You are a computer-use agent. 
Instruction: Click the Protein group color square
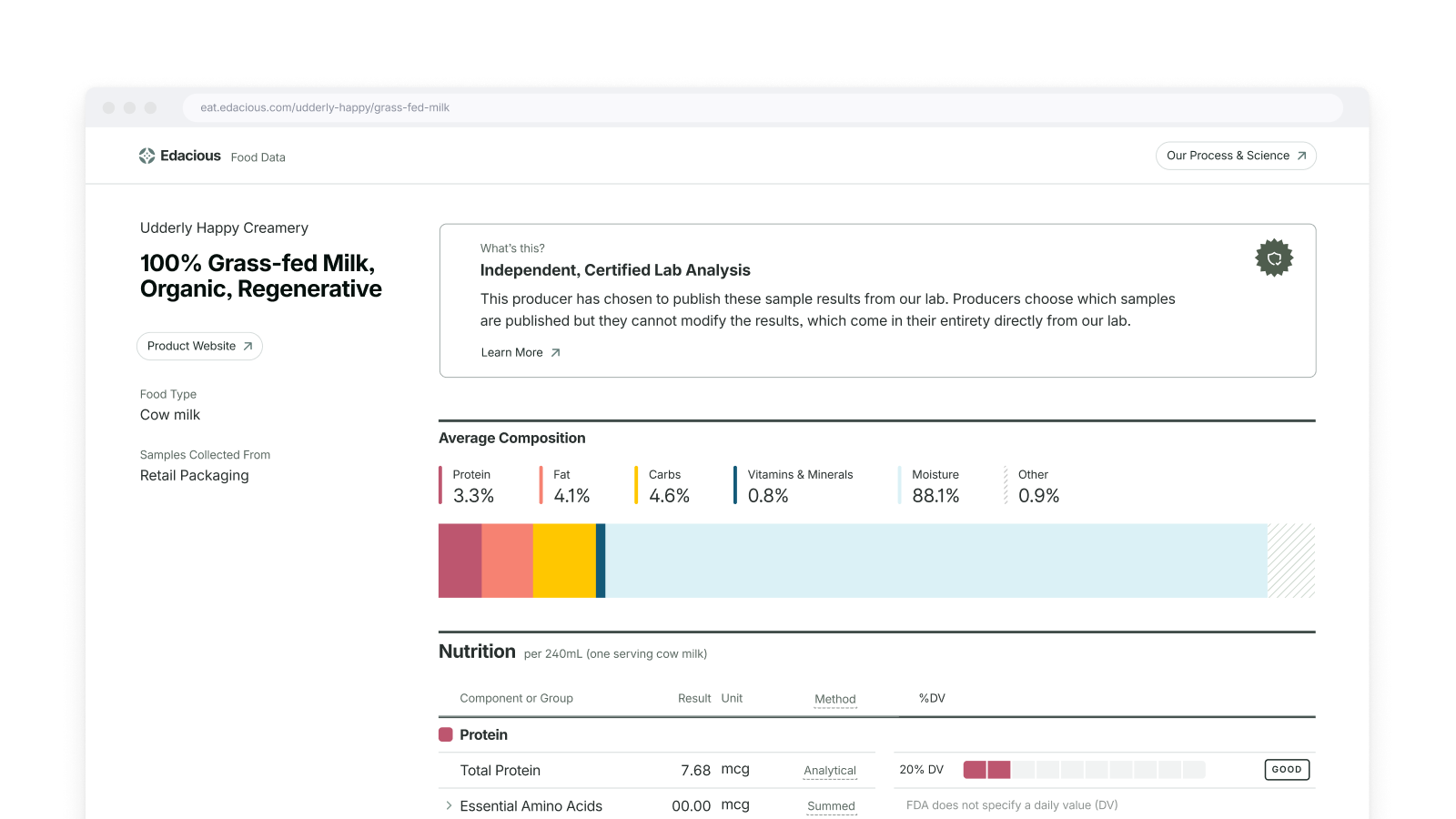point(446,734)
